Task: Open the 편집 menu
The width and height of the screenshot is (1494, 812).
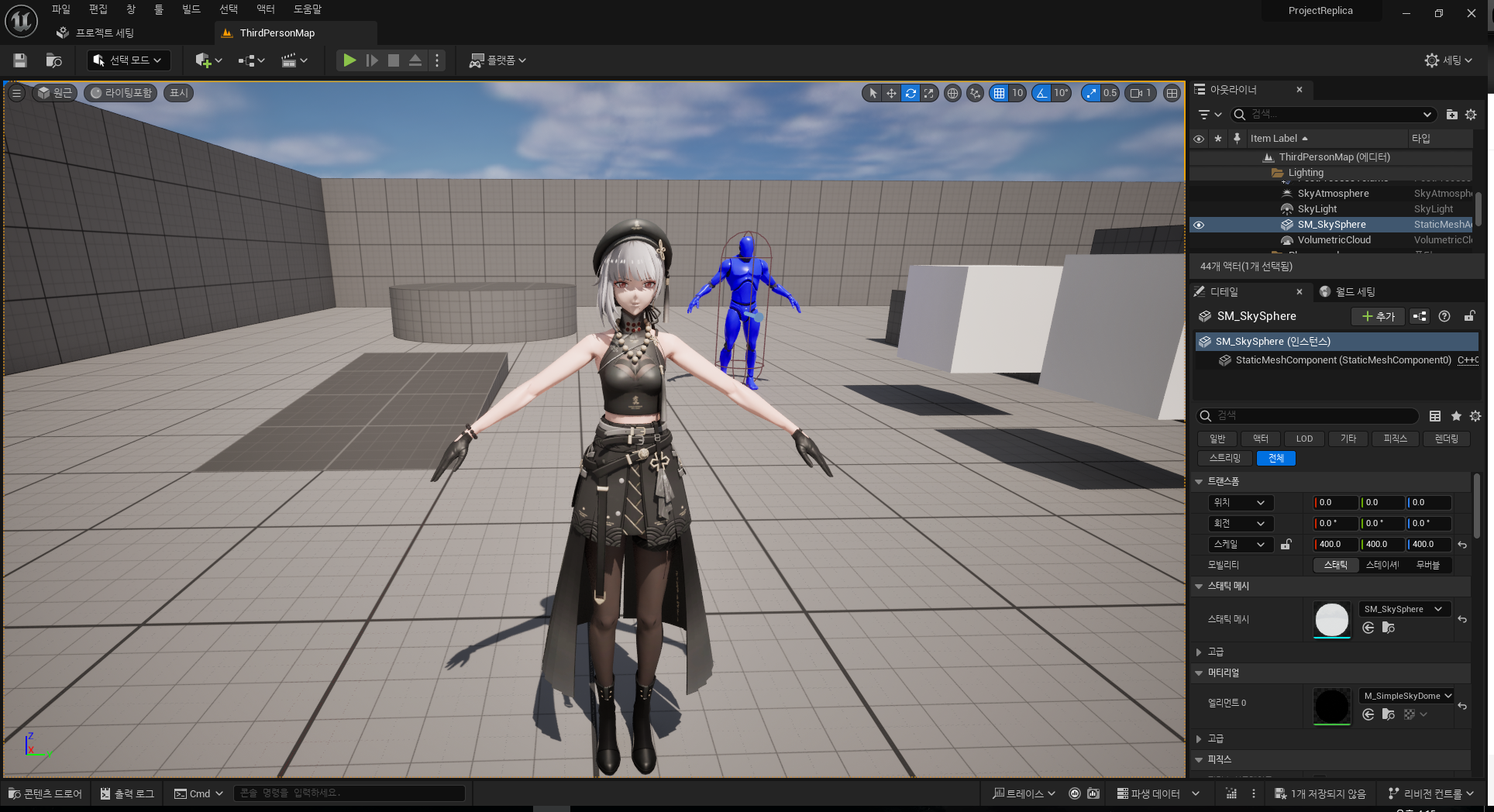Action: pos(98,9)
